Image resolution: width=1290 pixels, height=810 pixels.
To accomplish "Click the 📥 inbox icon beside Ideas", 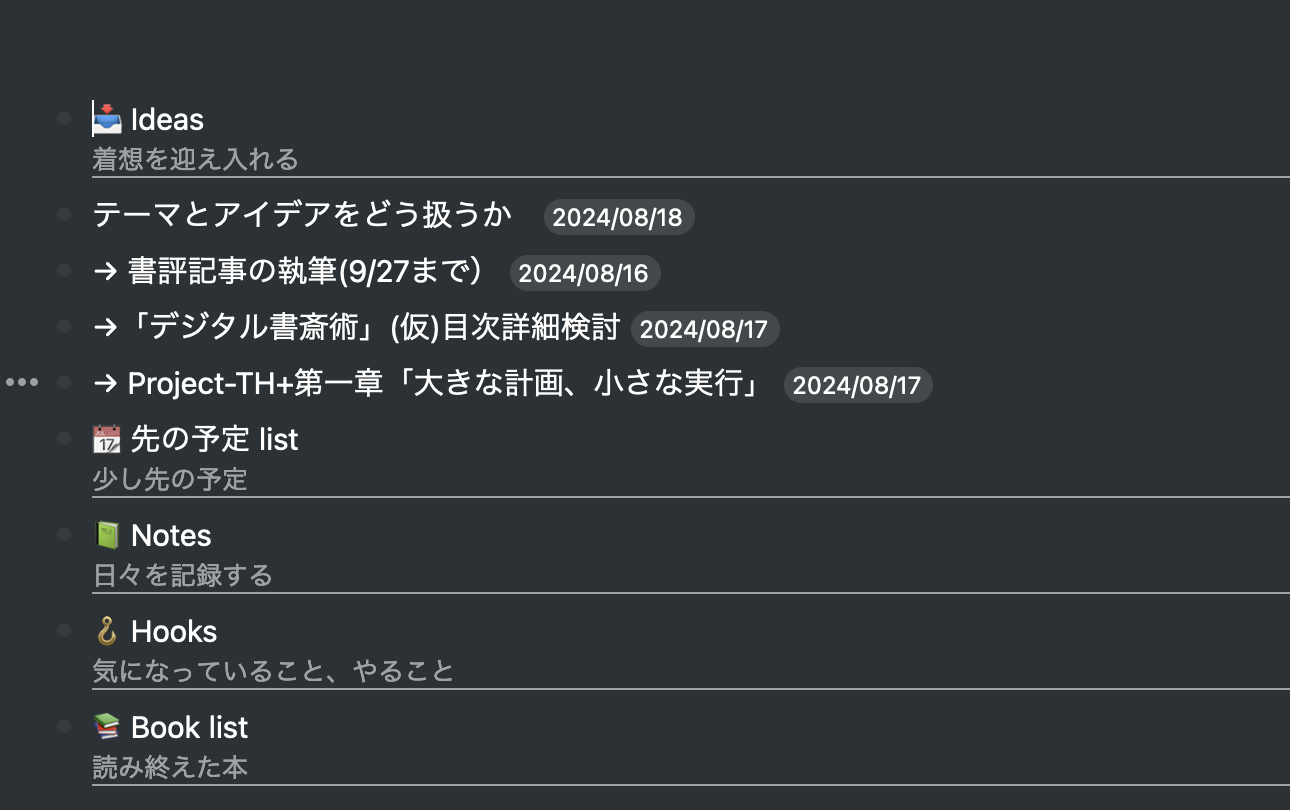I will 108,119.
